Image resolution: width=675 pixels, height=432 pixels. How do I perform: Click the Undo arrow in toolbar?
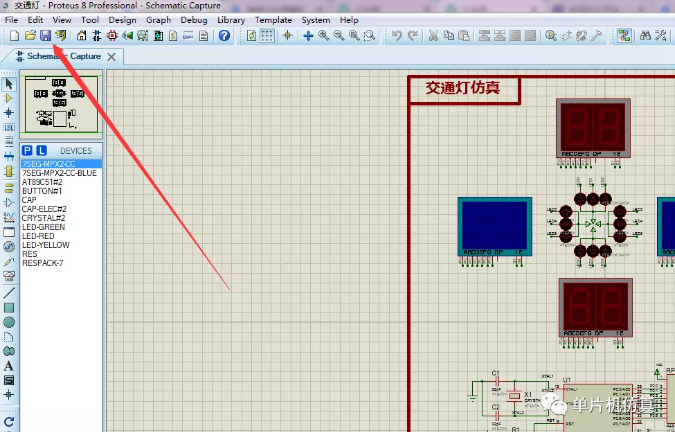point(397,36)
